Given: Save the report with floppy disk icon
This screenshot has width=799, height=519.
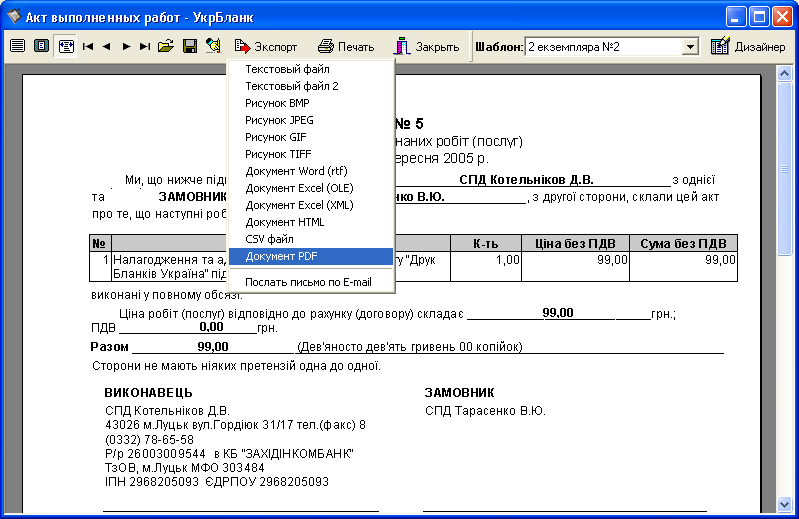Looking at the screenshot, I should point(189,46).
